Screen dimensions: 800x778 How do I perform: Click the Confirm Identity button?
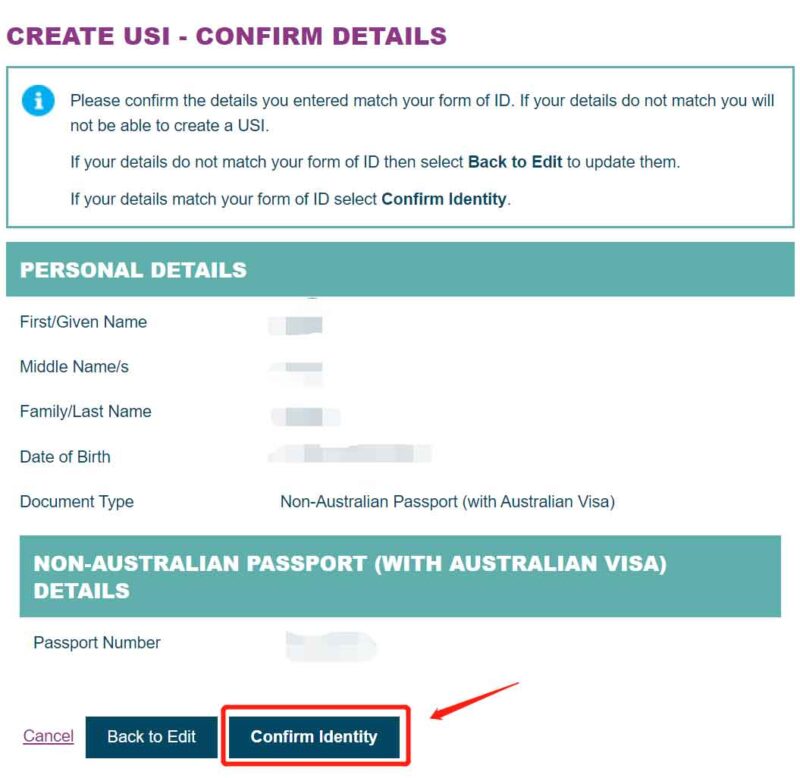[x=316, y=736]
